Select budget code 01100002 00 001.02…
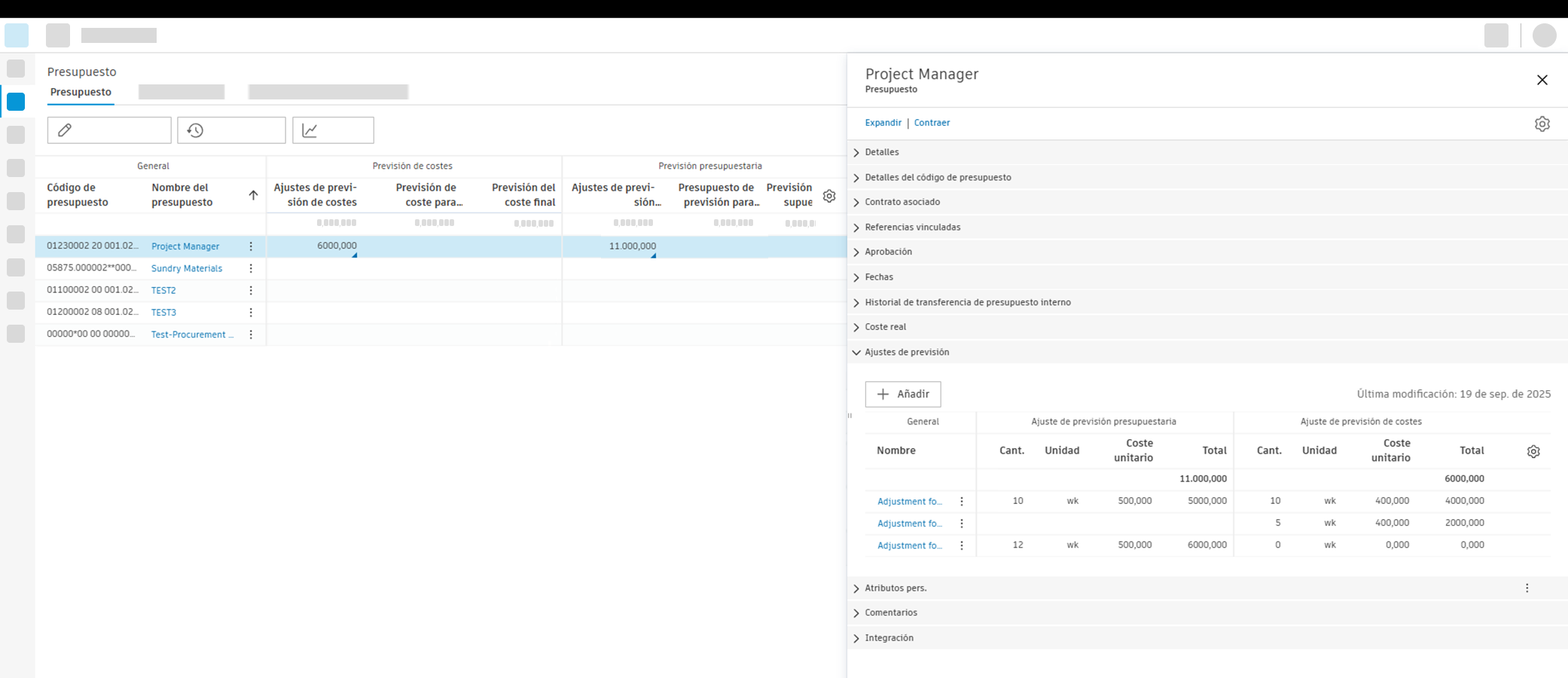Image resolution: width=1568 pixels, height=678 pixels. [92, 289]
